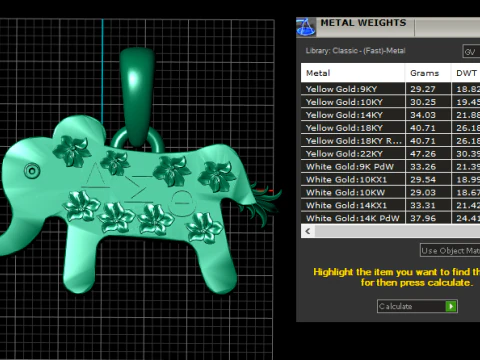480x360 pixels.
Task: Click the green arrow on Calculate
Action: point(451,306)
